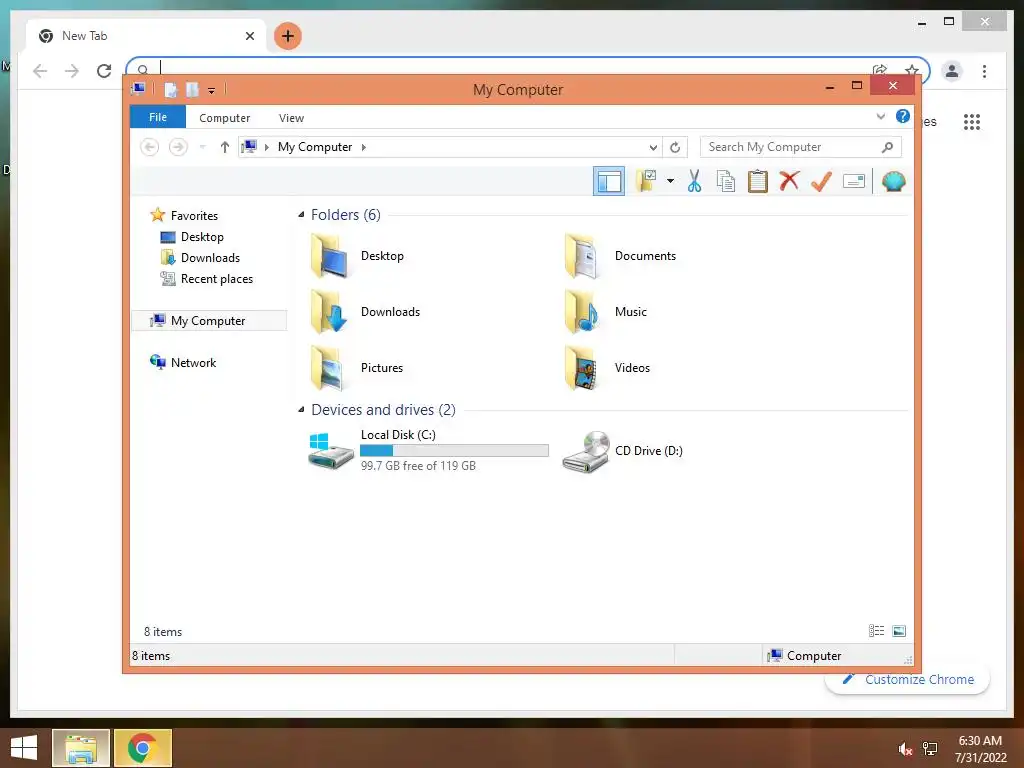Open the Google apps grid in Chrome
Screen dimensions: 1024x768
point(972,121)
